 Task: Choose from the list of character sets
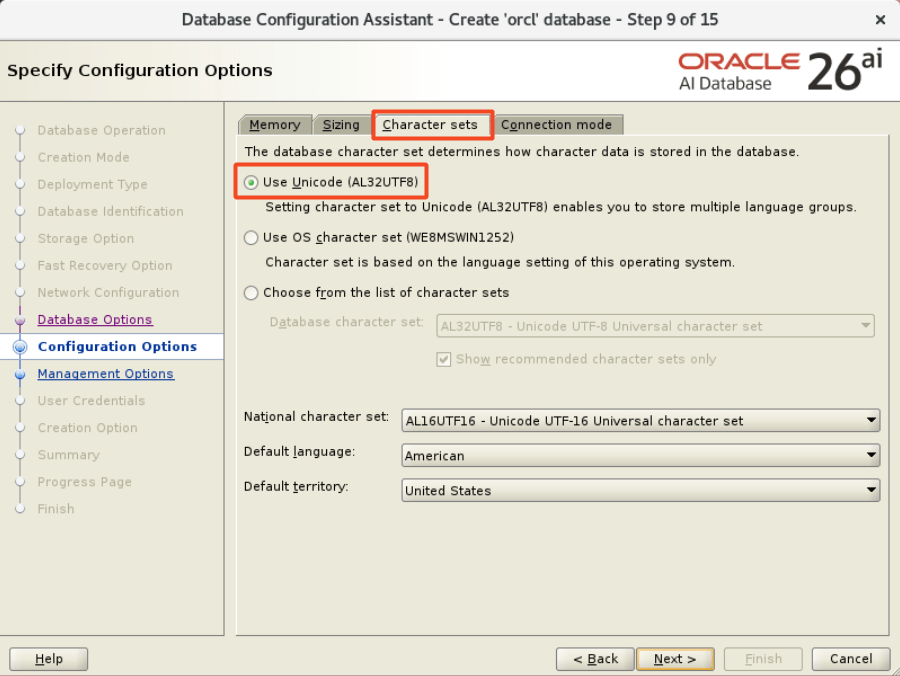pos(251,293)
